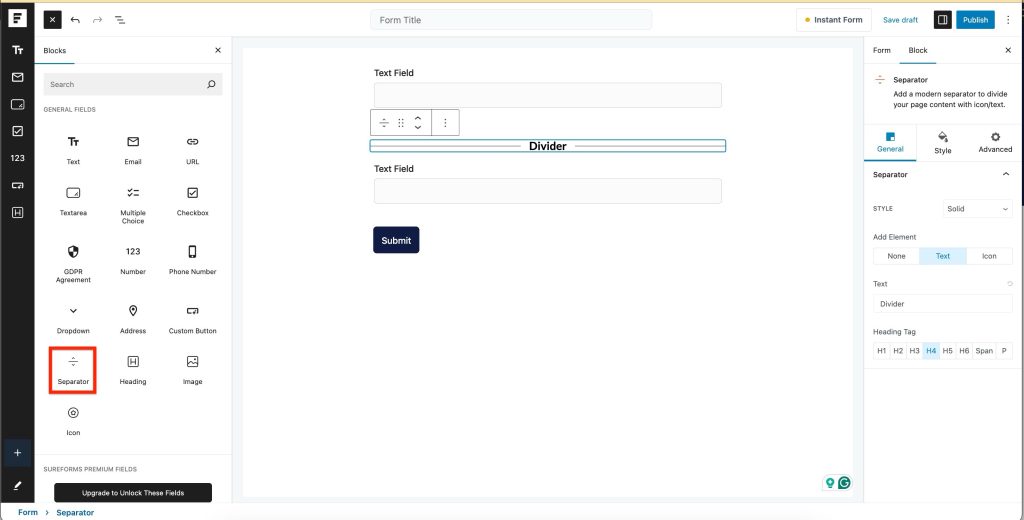
Task: Add the Address field block
Action: pos(133,318)
